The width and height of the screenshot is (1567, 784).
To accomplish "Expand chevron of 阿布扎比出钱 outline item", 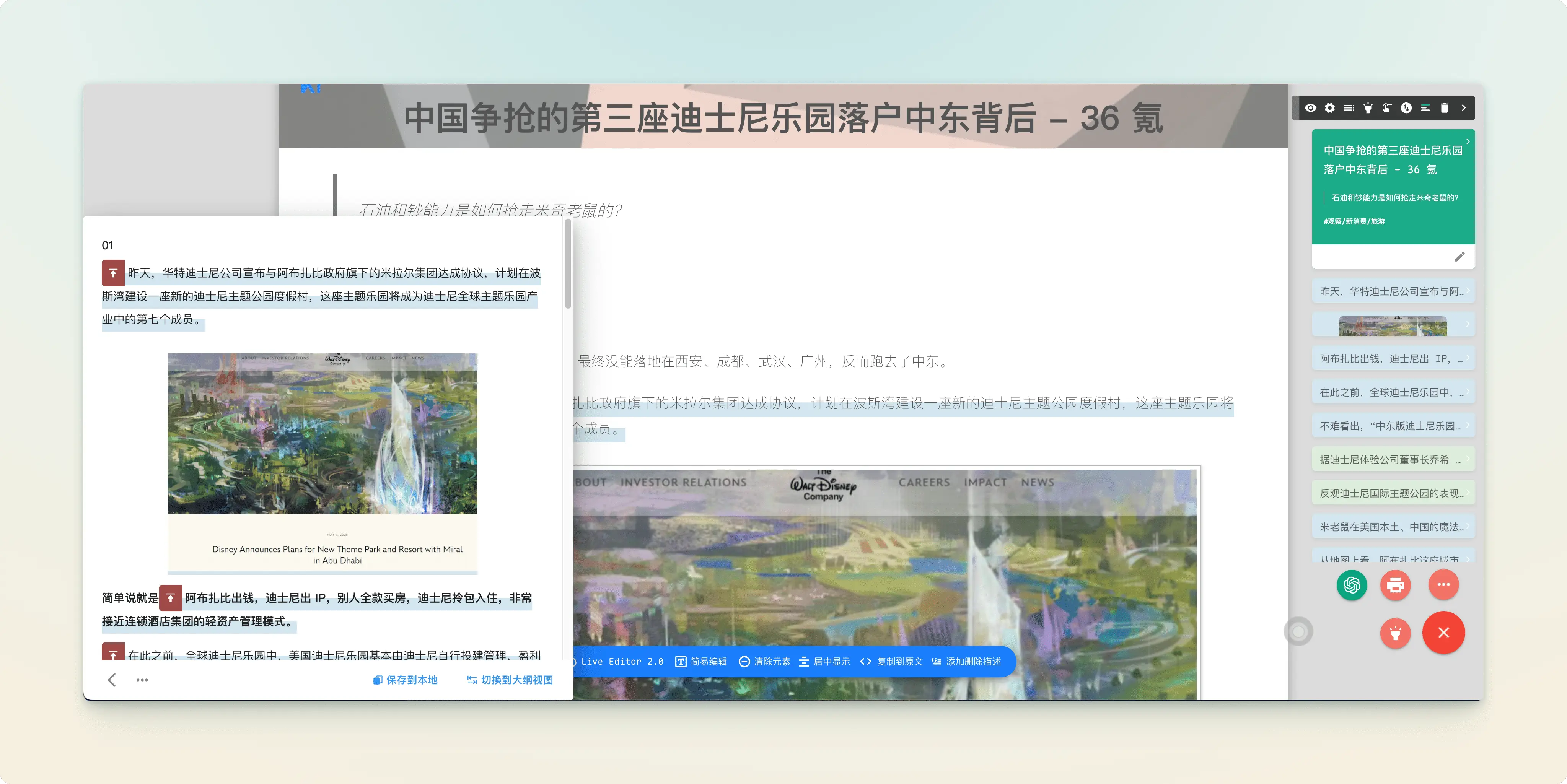I will click(x=1468, y=358).
